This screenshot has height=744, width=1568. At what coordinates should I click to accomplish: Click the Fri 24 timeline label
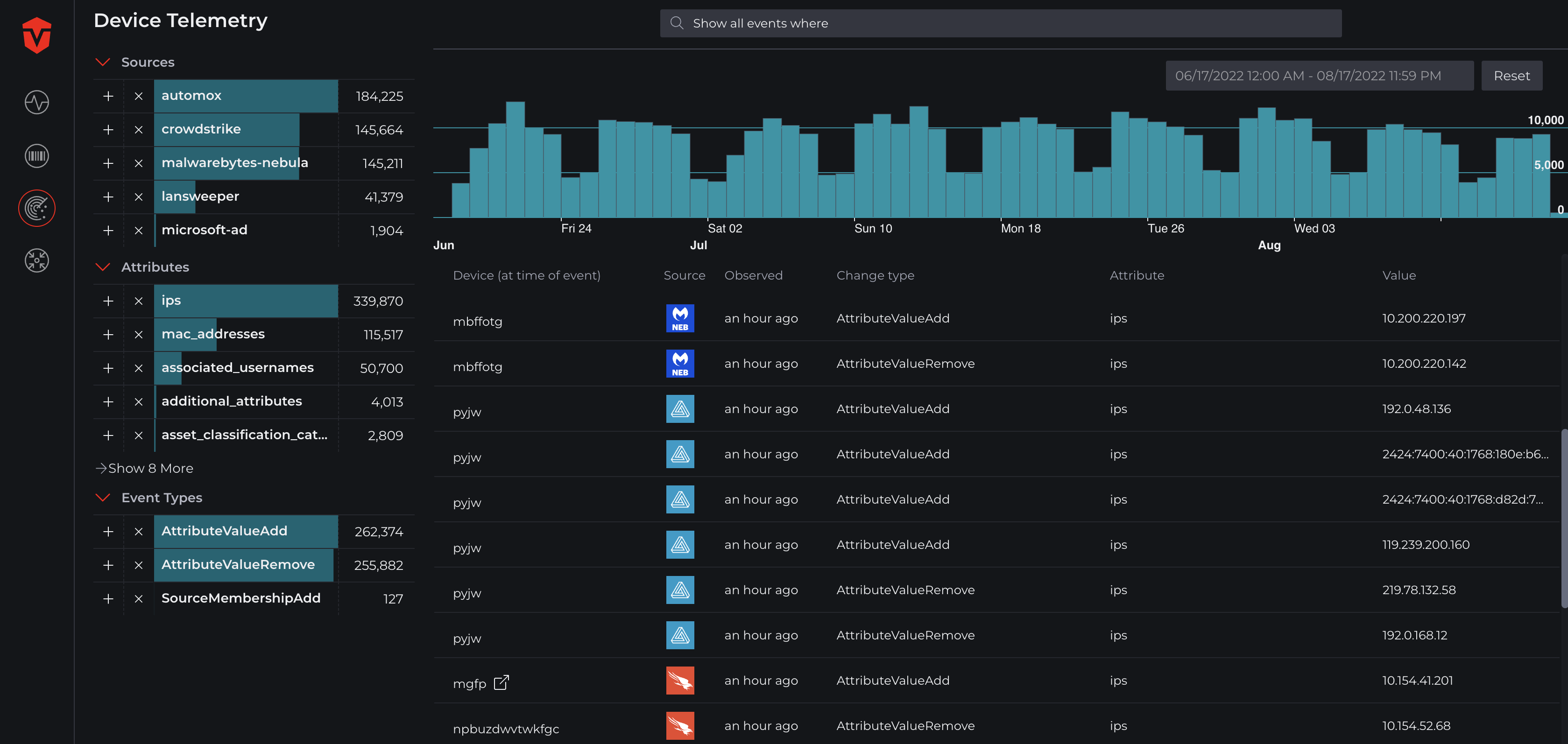576,228
